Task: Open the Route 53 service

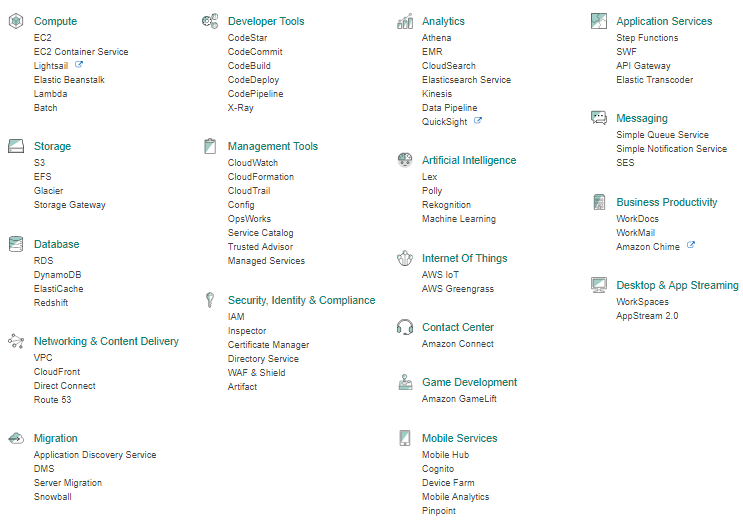Action: (x=53, y=400)
